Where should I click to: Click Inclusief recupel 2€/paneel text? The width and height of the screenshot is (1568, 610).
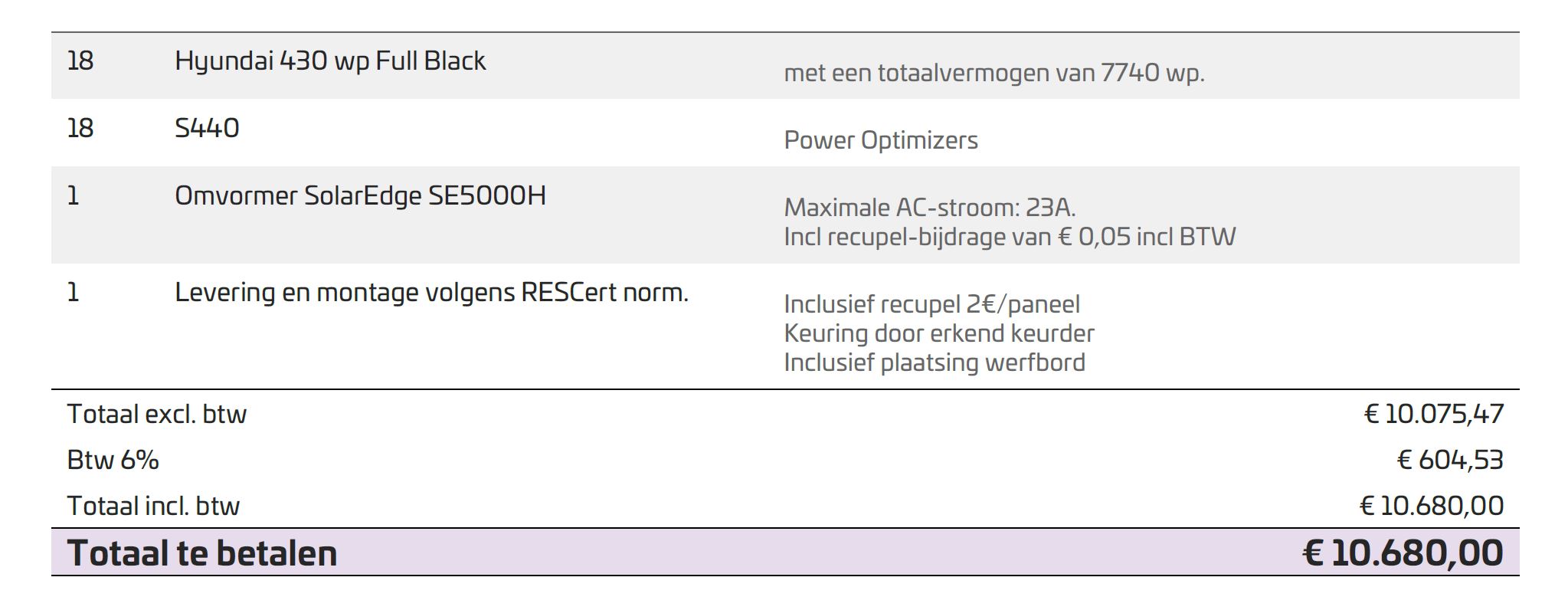tap(931, 304)
